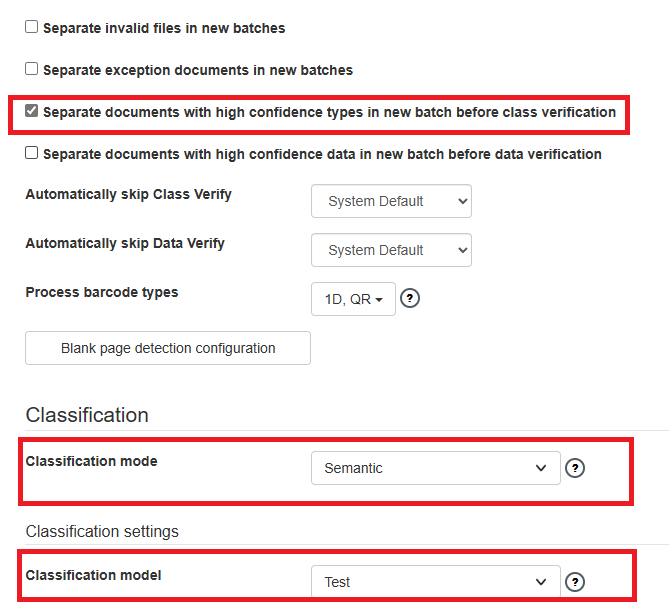Enable Separate invalid files in new batches
Screen dimensions: 669x609
point(32,27)
